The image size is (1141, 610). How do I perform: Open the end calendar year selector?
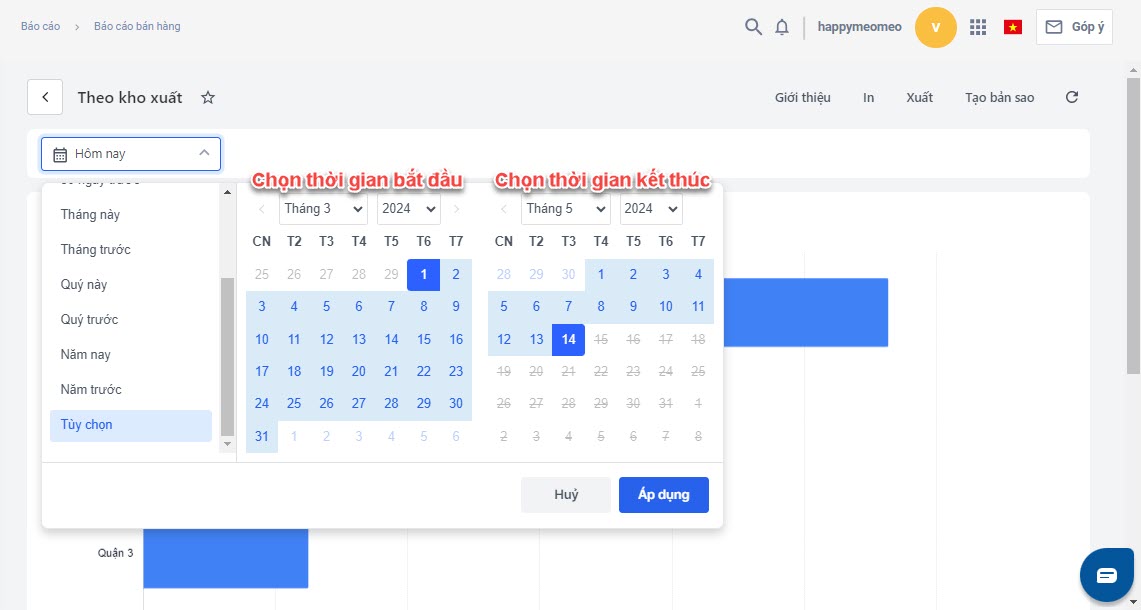pos(651,209)
